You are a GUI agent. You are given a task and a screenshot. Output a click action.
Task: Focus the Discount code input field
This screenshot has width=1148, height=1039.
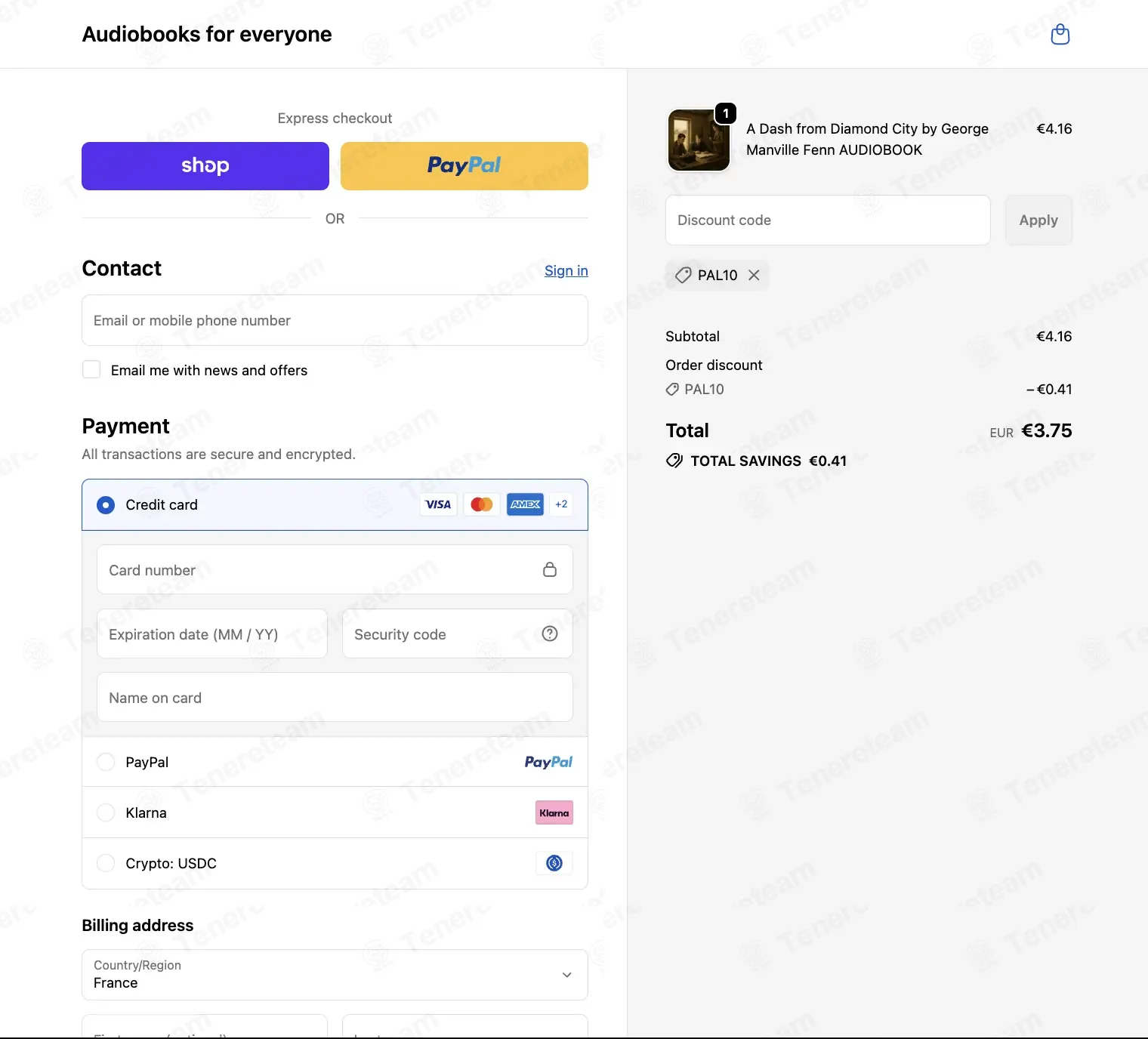point(828,220)
